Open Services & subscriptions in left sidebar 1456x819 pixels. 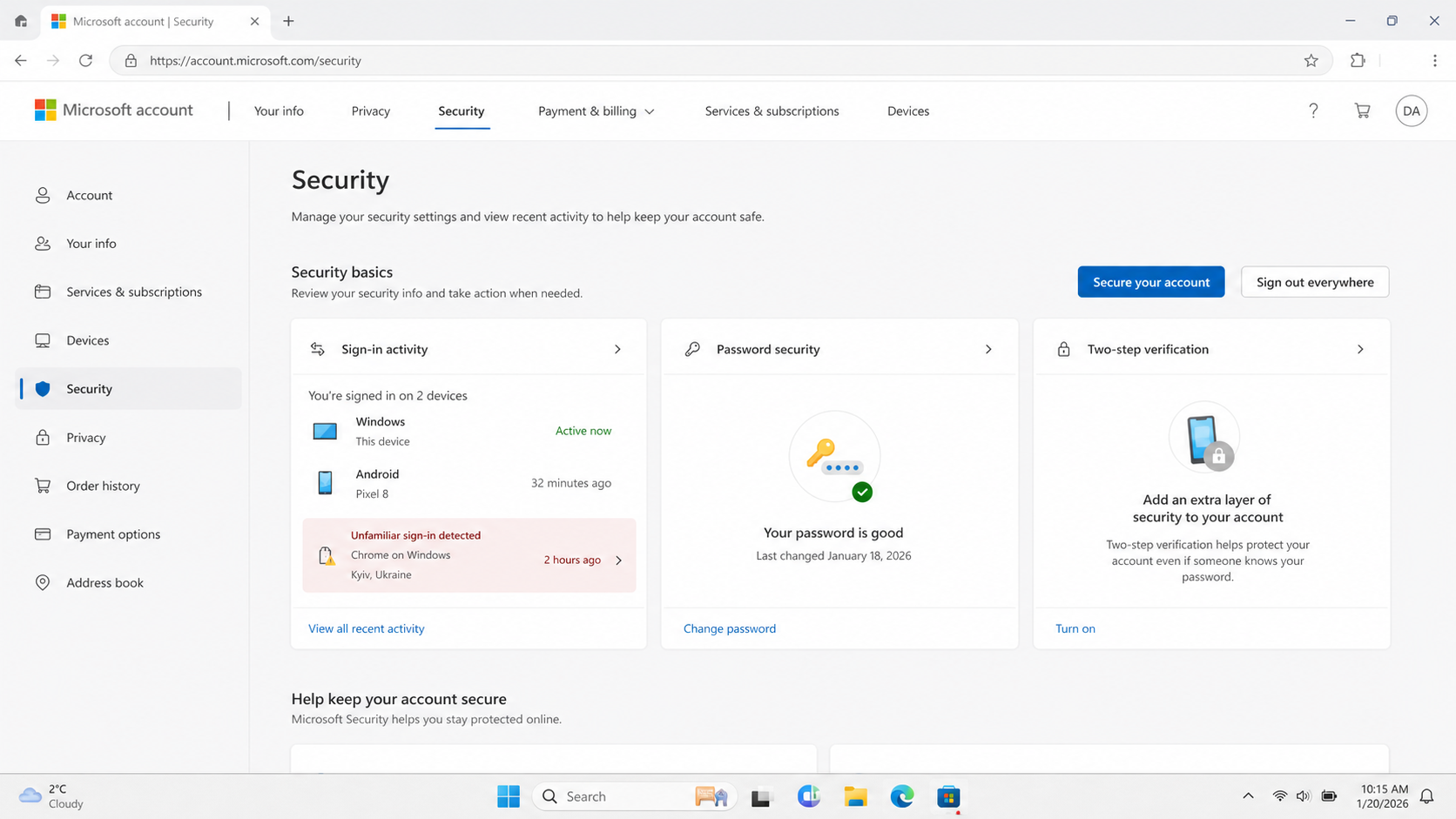(x=129, y=292)
